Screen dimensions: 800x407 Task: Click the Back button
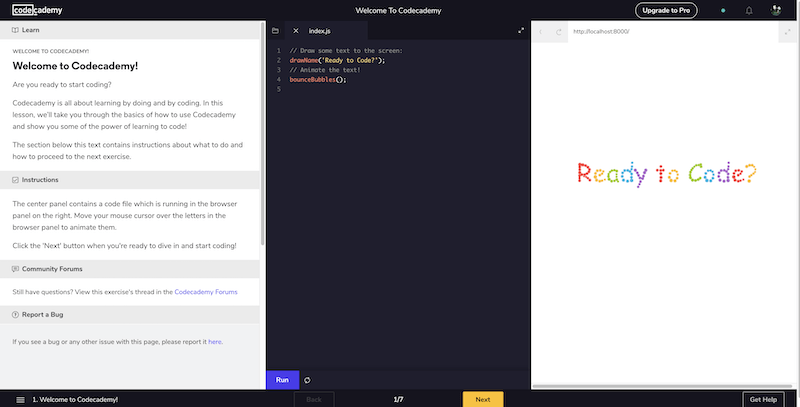(314, 399)
